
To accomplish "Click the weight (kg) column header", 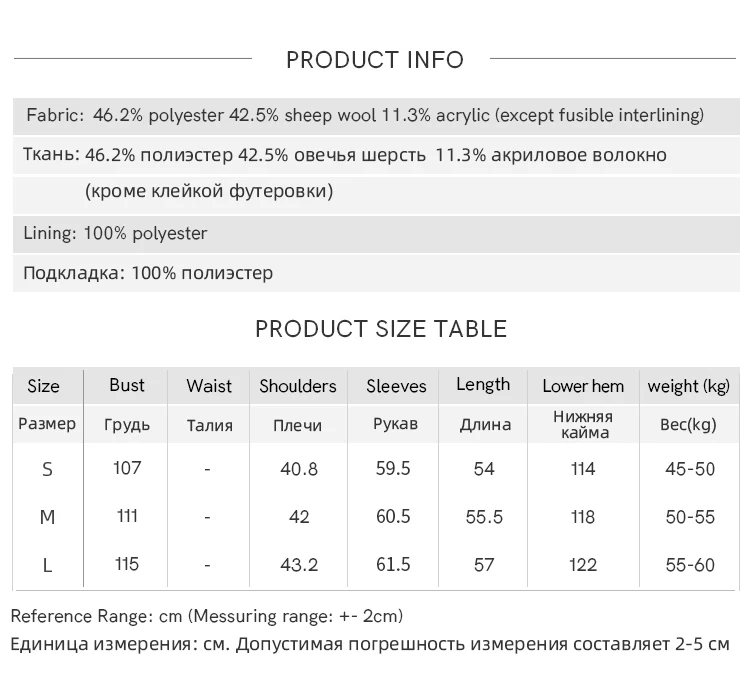I will pyautogui.click(x=689, y=386).
